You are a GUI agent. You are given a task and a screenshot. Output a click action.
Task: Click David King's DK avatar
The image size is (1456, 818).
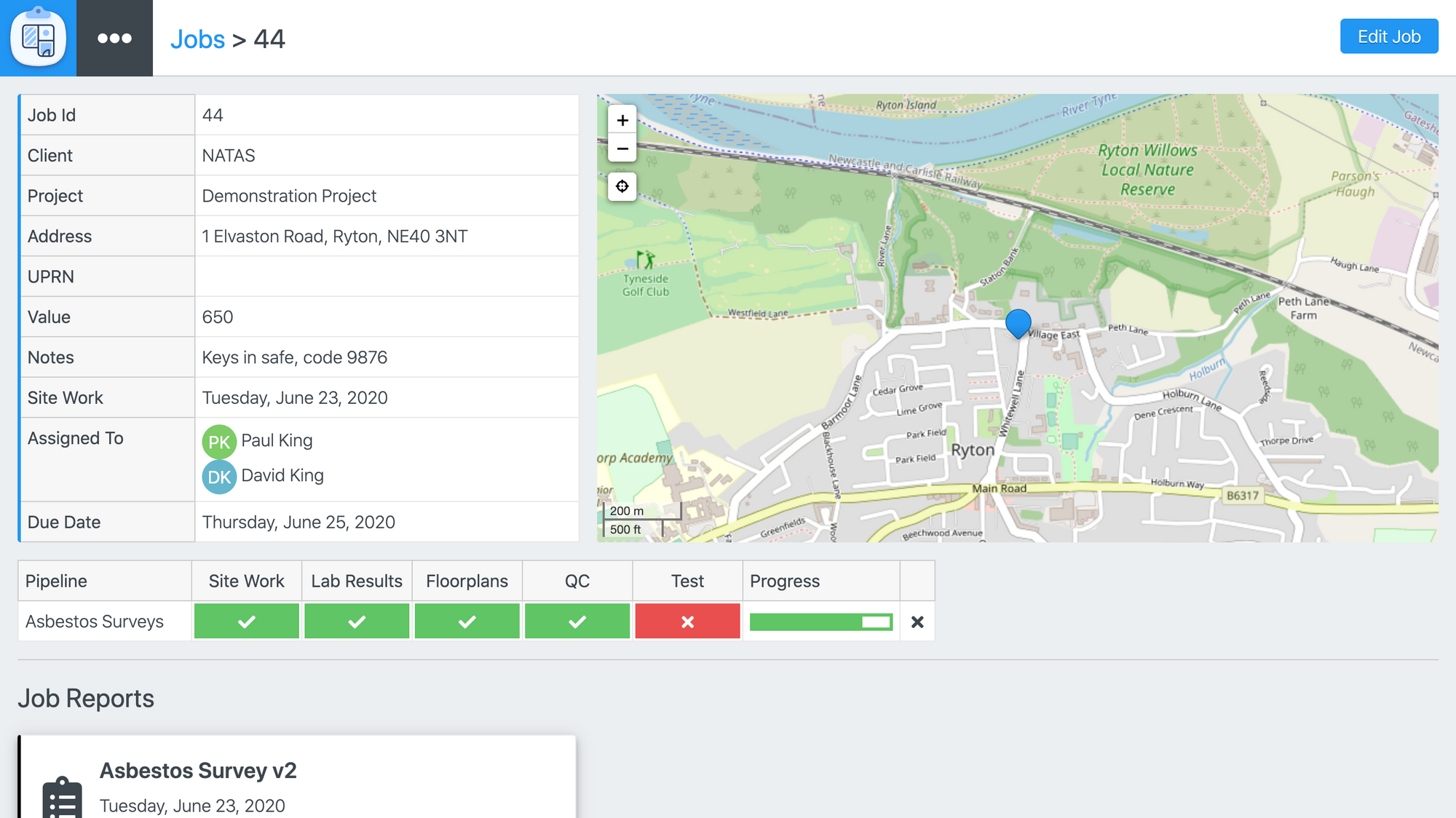pyautogui.click(x=219, y=476)
